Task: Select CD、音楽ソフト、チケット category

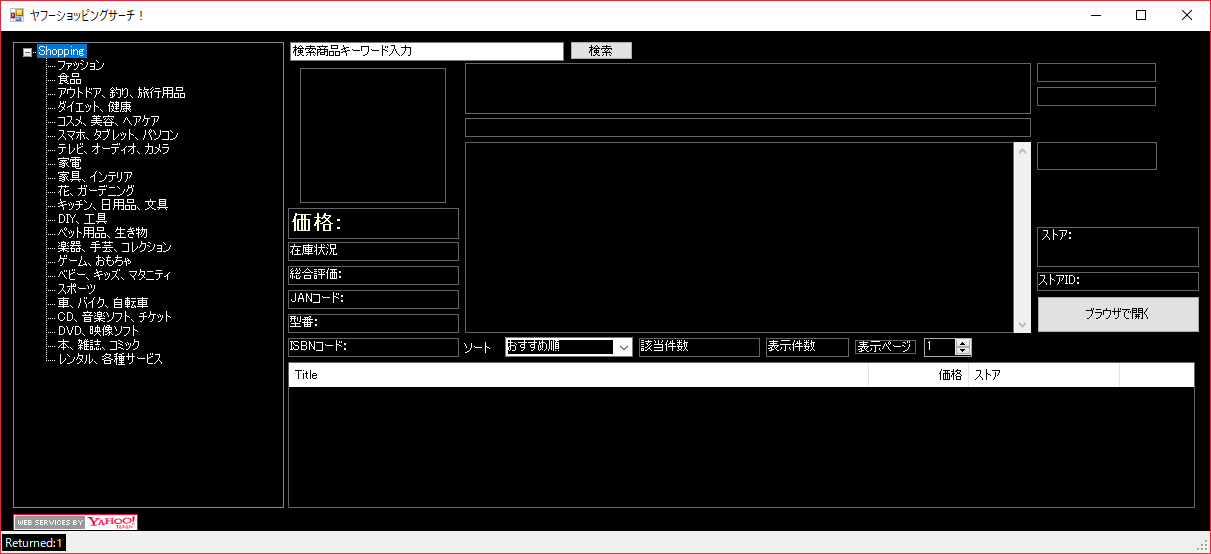Action: pos(114,317)
